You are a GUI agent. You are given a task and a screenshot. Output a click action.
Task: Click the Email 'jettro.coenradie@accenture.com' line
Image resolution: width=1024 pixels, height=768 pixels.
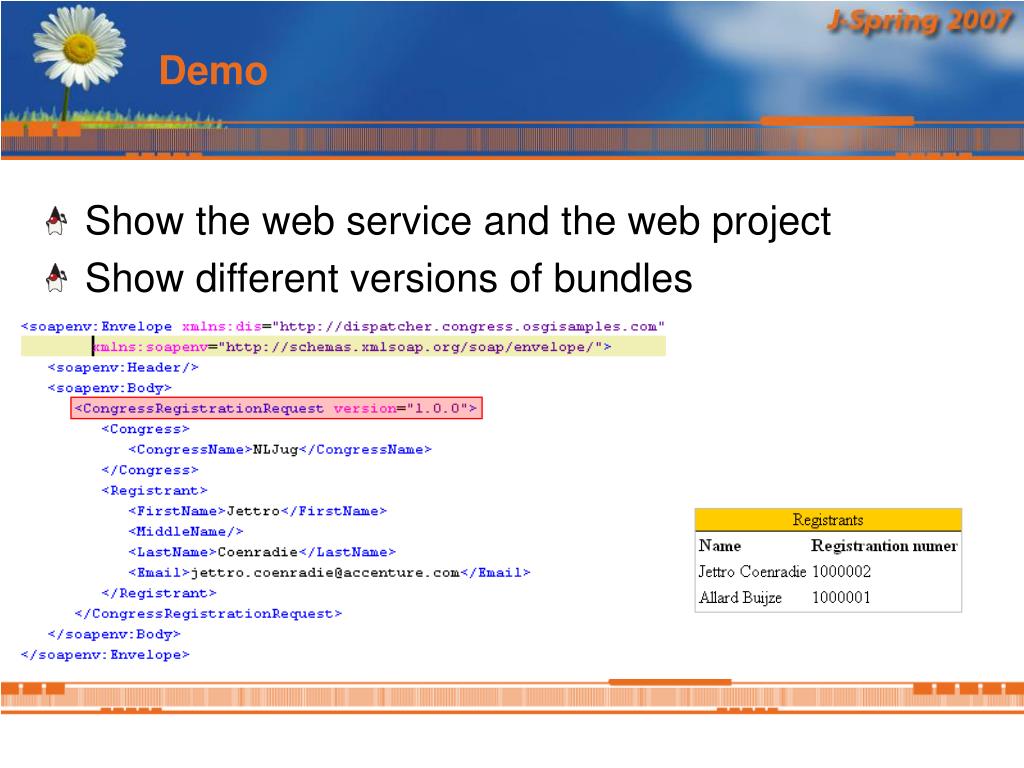pyautogui.click(x=330, y=573)
